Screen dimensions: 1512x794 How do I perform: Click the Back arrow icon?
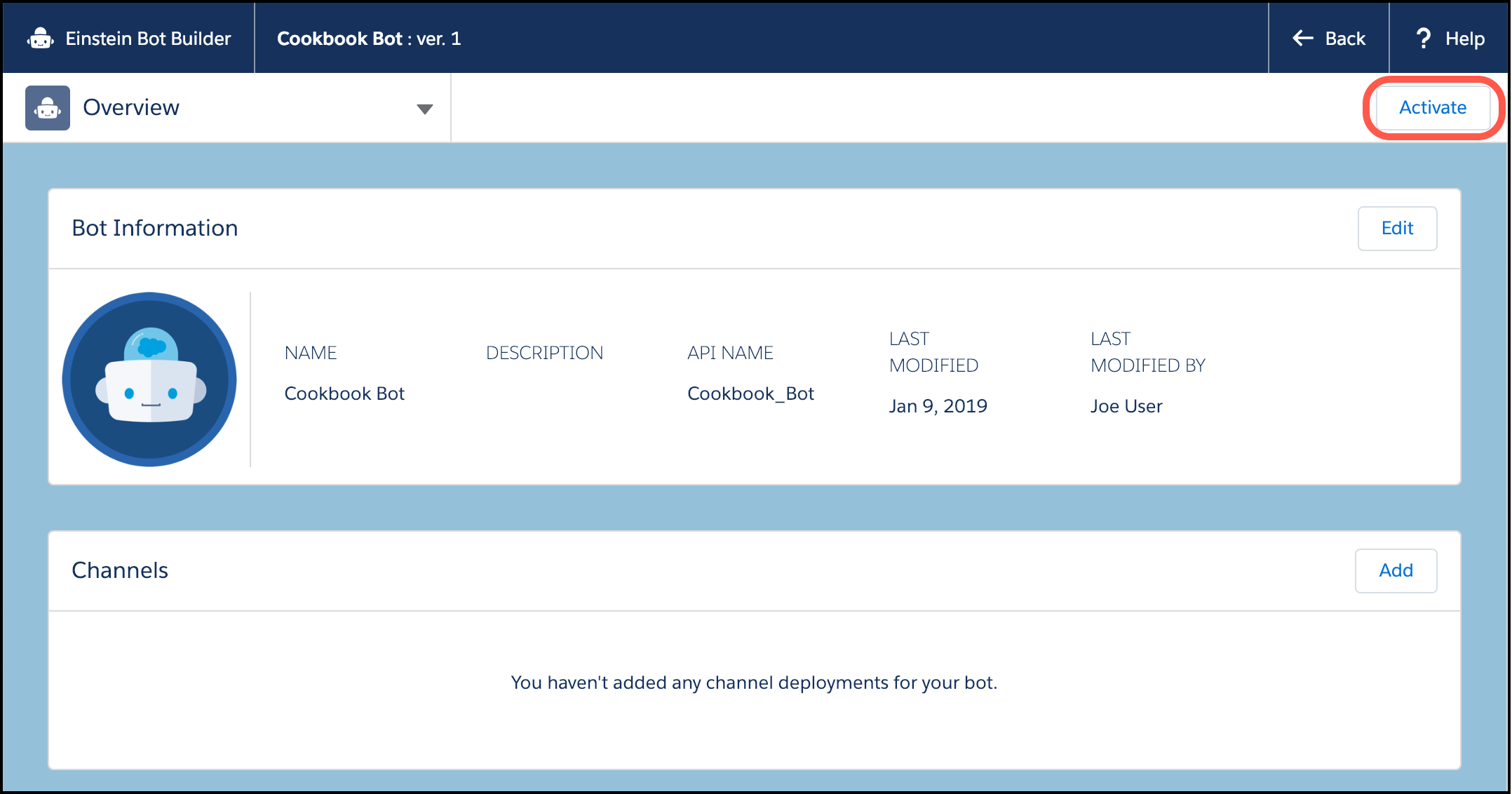pos(1303,38)
